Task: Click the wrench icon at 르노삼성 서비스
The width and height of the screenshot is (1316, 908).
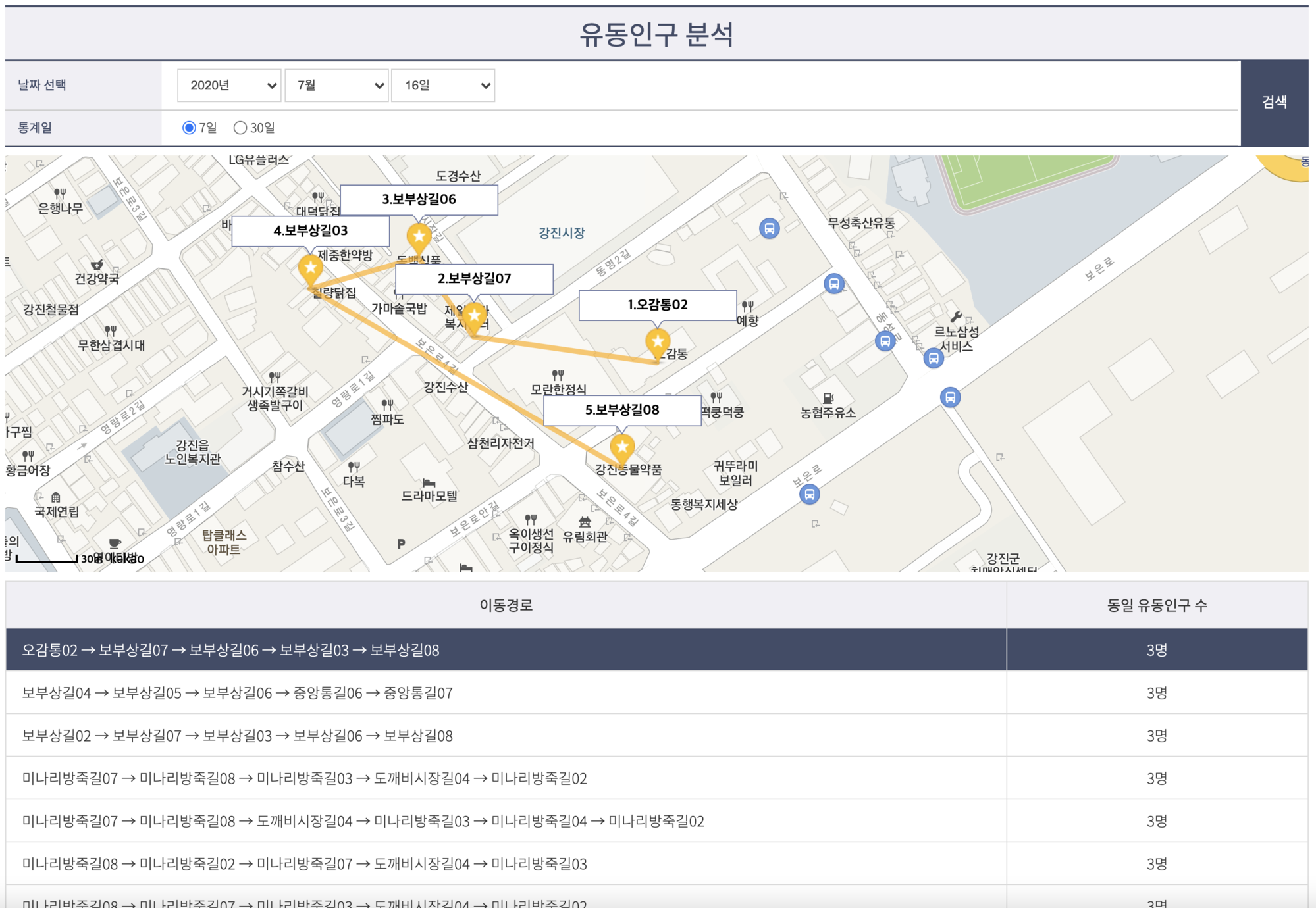Action: click(956, 317)
